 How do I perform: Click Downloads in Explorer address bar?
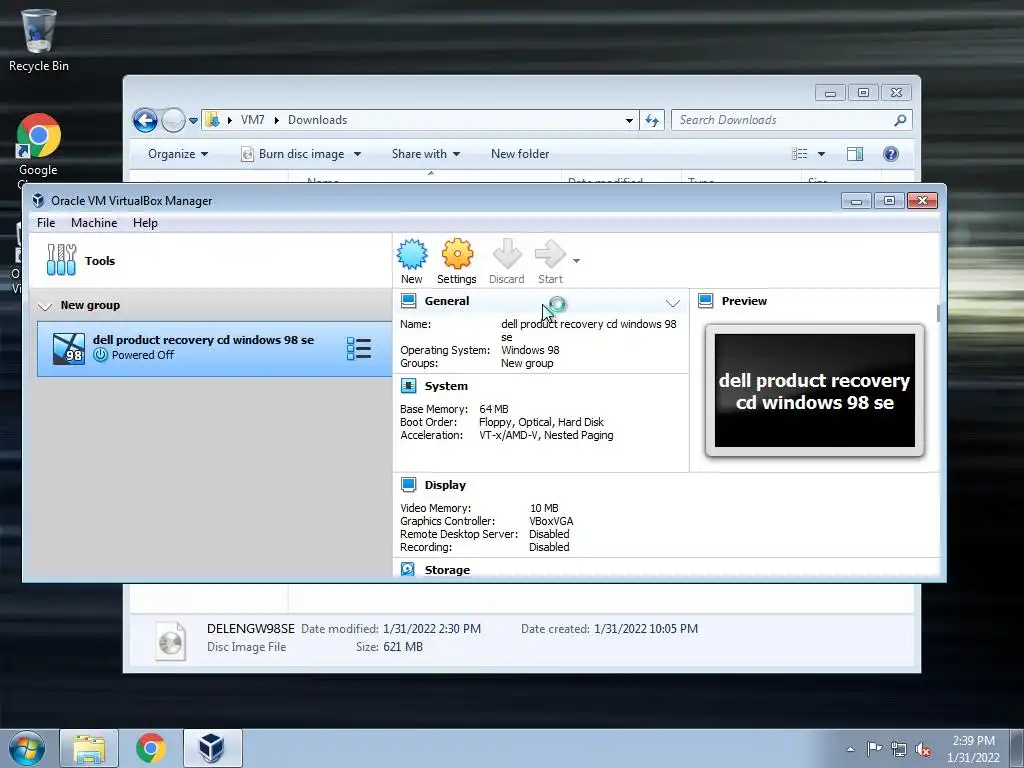click(x=317, y=120)
